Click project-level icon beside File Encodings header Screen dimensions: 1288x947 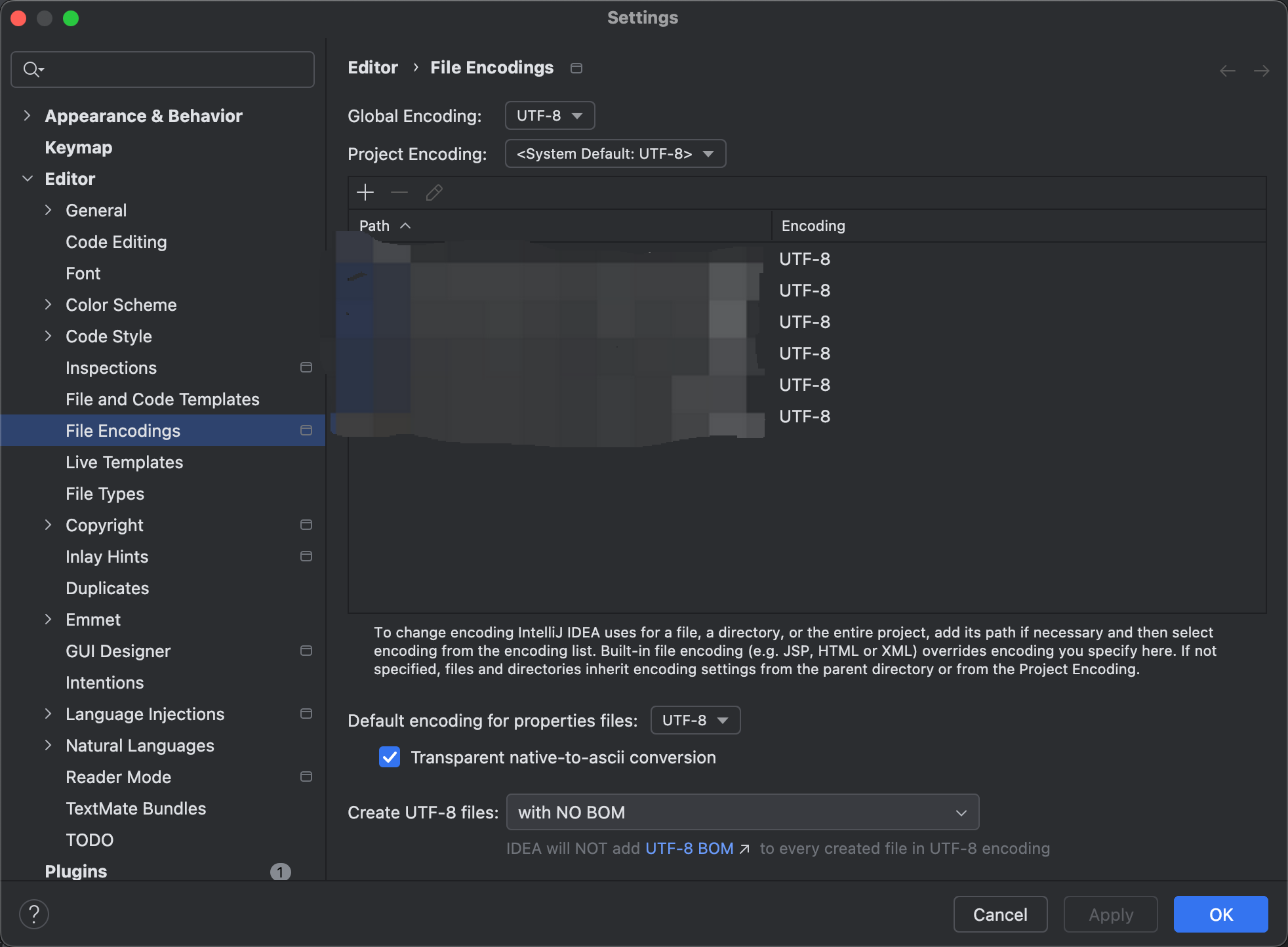click(576, 68)
